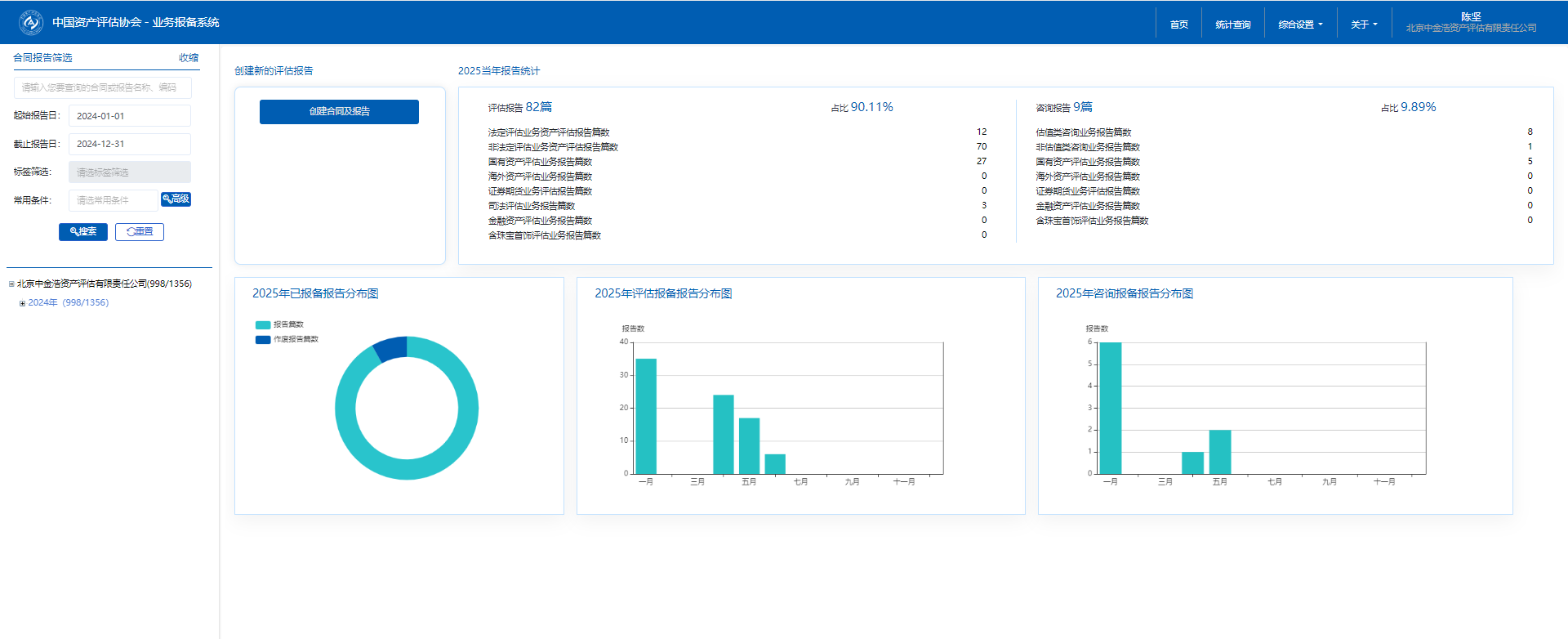Reset filters with the 重置 button

[x=140, y=232]
